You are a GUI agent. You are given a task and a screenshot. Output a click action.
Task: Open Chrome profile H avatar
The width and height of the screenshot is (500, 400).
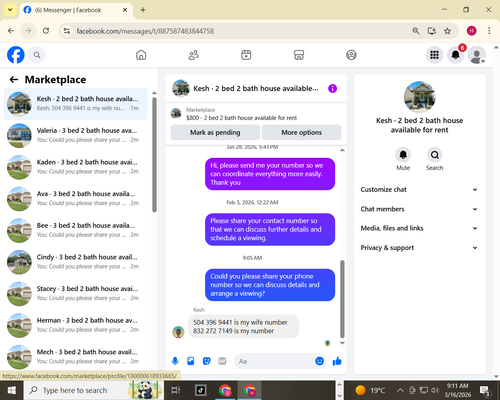[x=471, y=31]
